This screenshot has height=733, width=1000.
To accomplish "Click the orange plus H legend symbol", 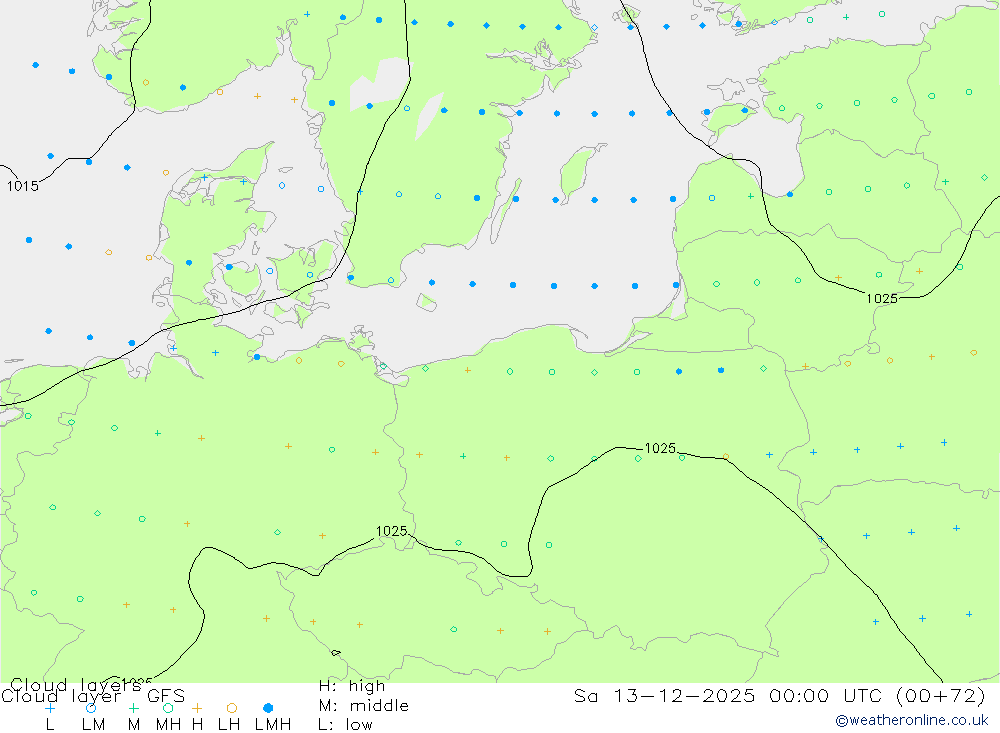I will click(x=197, y=708).
